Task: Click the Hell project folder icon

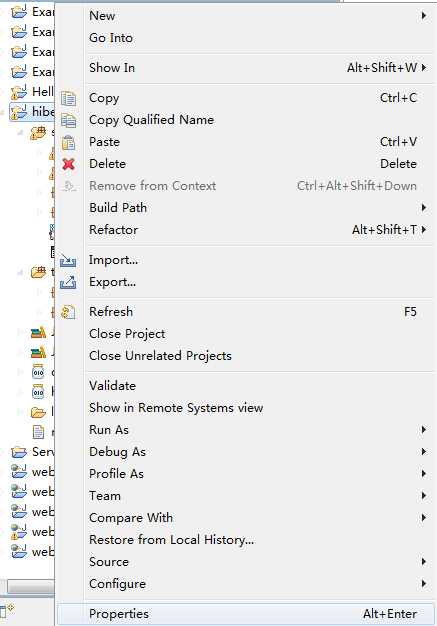Action: pyautogui.click(x=18, y=92)
